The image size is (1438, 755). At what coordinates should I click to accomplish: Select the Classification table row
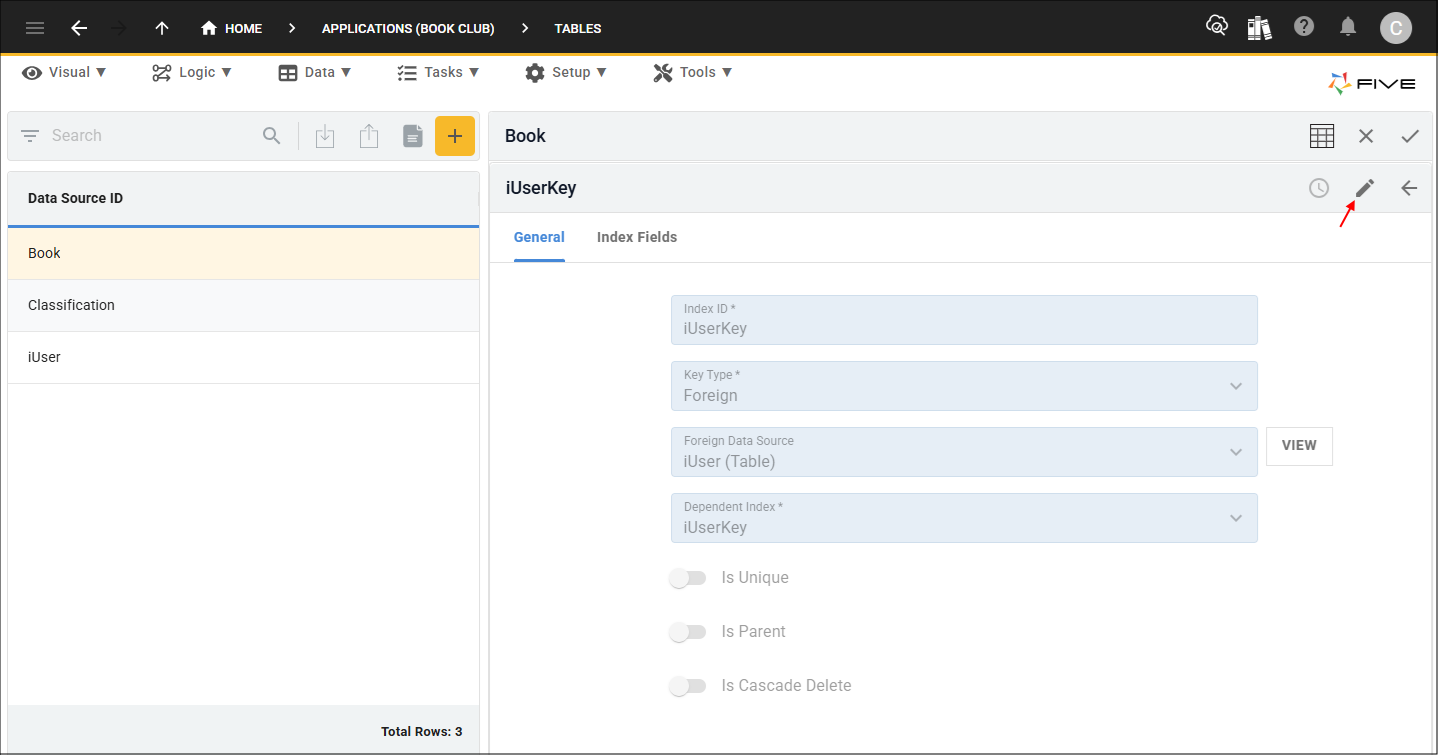tap(243, 305)
